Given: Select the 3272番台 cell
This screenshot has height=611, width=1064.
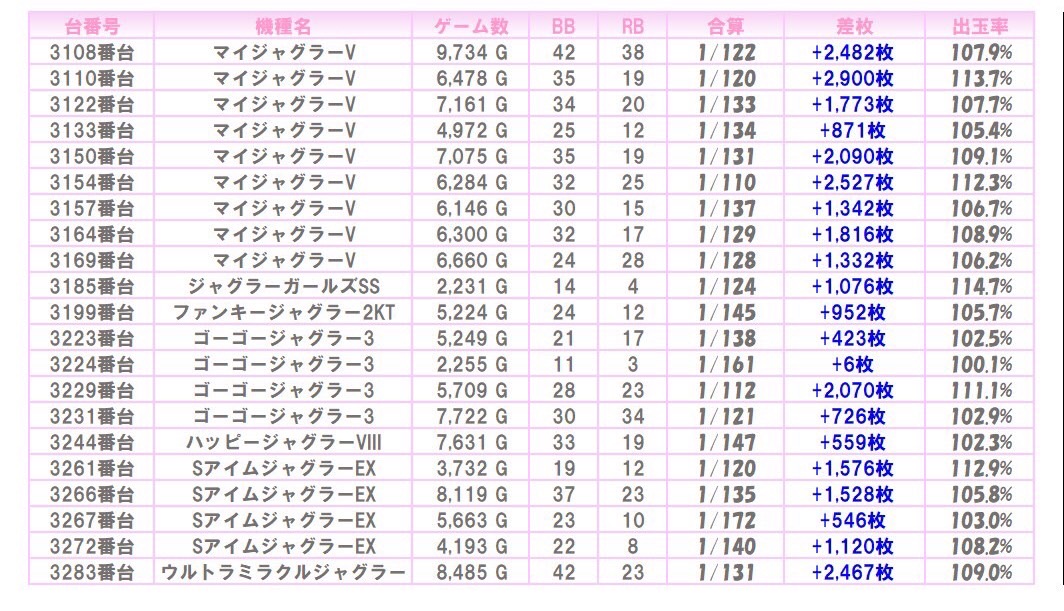Looking at the screenshot, I should [x=92, y=547].
